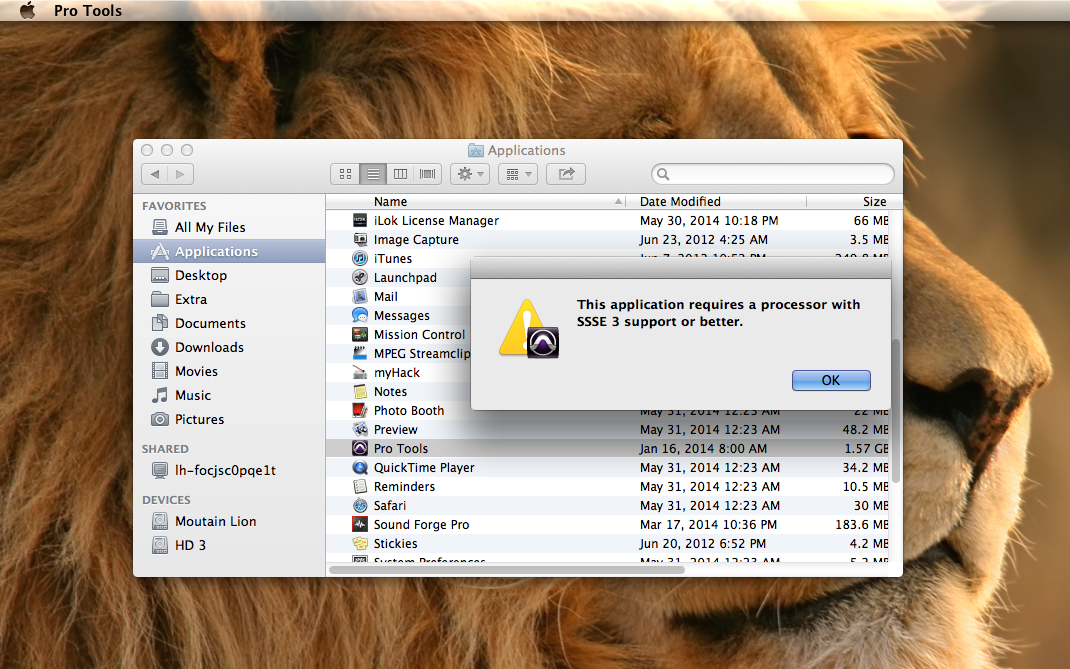Click the iLok License Manager icon

pyautogui.click(x=361, y=221)
